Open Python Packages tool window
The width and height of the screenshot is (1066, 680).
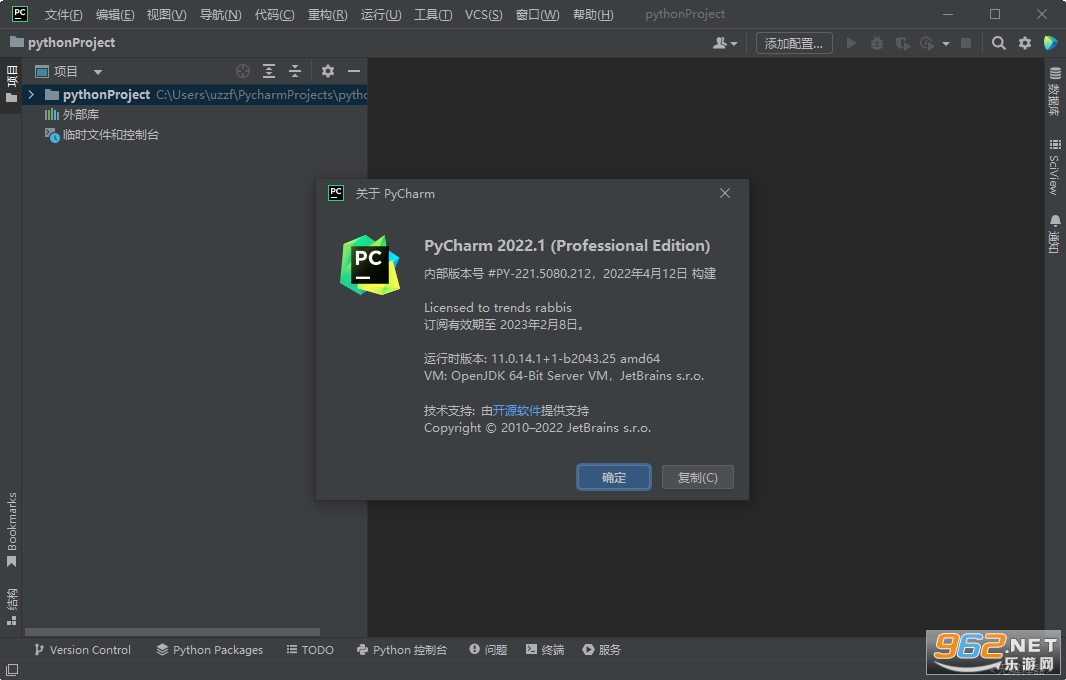[x=209, y=650]
